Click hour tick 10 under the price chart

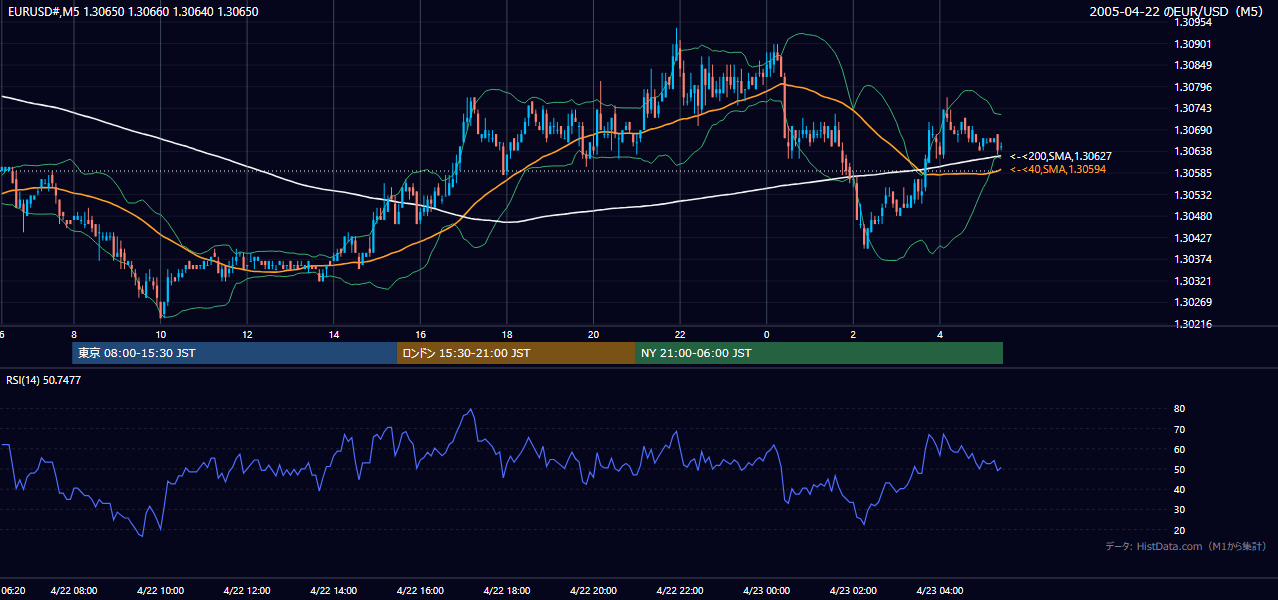[x=160, y=335]
